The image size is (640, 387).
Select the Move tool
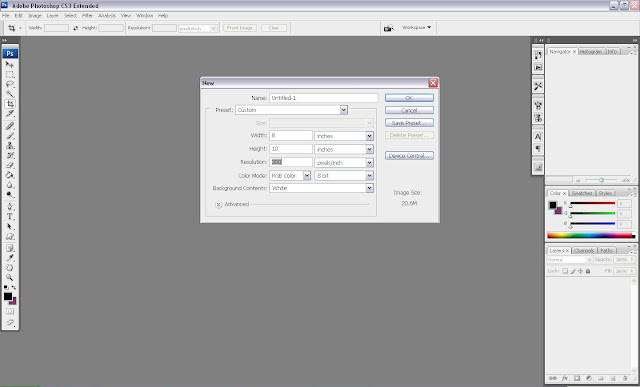tap(10, 64)
